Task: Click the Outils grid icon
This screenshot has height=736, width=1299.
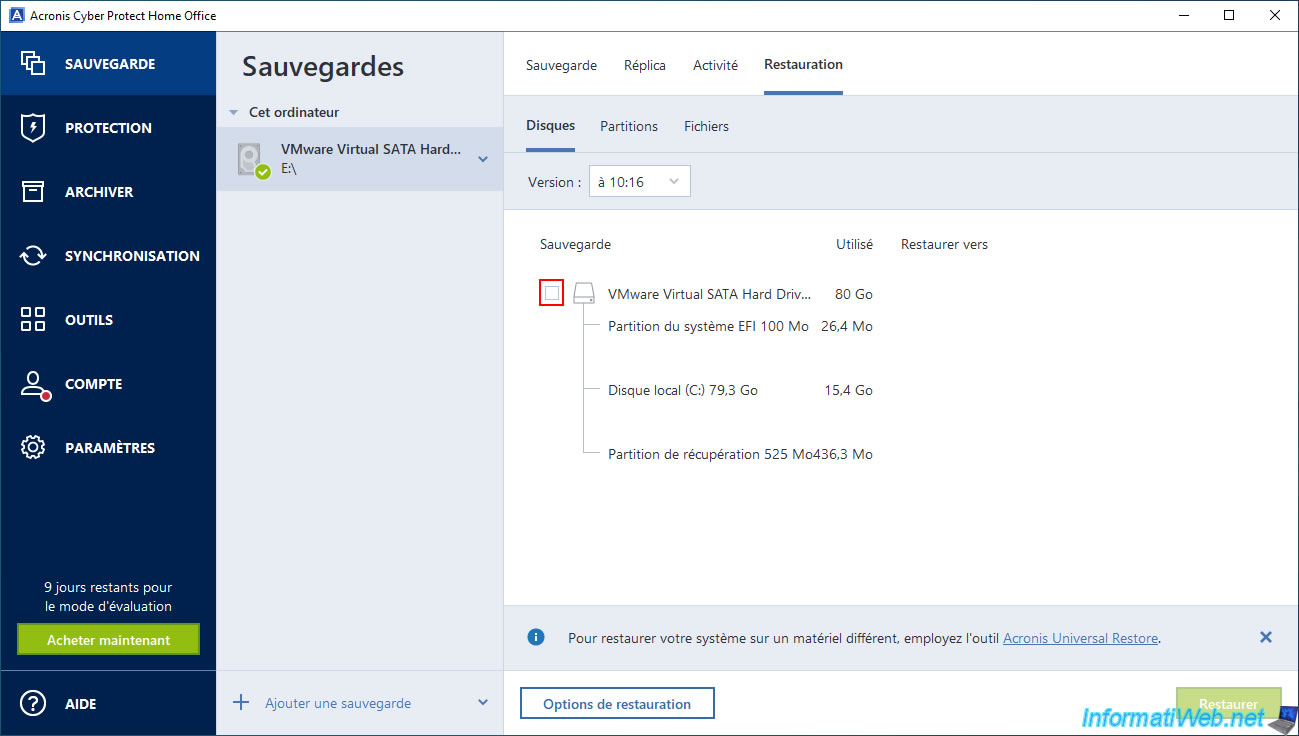Action: click(x=33, y=319)
